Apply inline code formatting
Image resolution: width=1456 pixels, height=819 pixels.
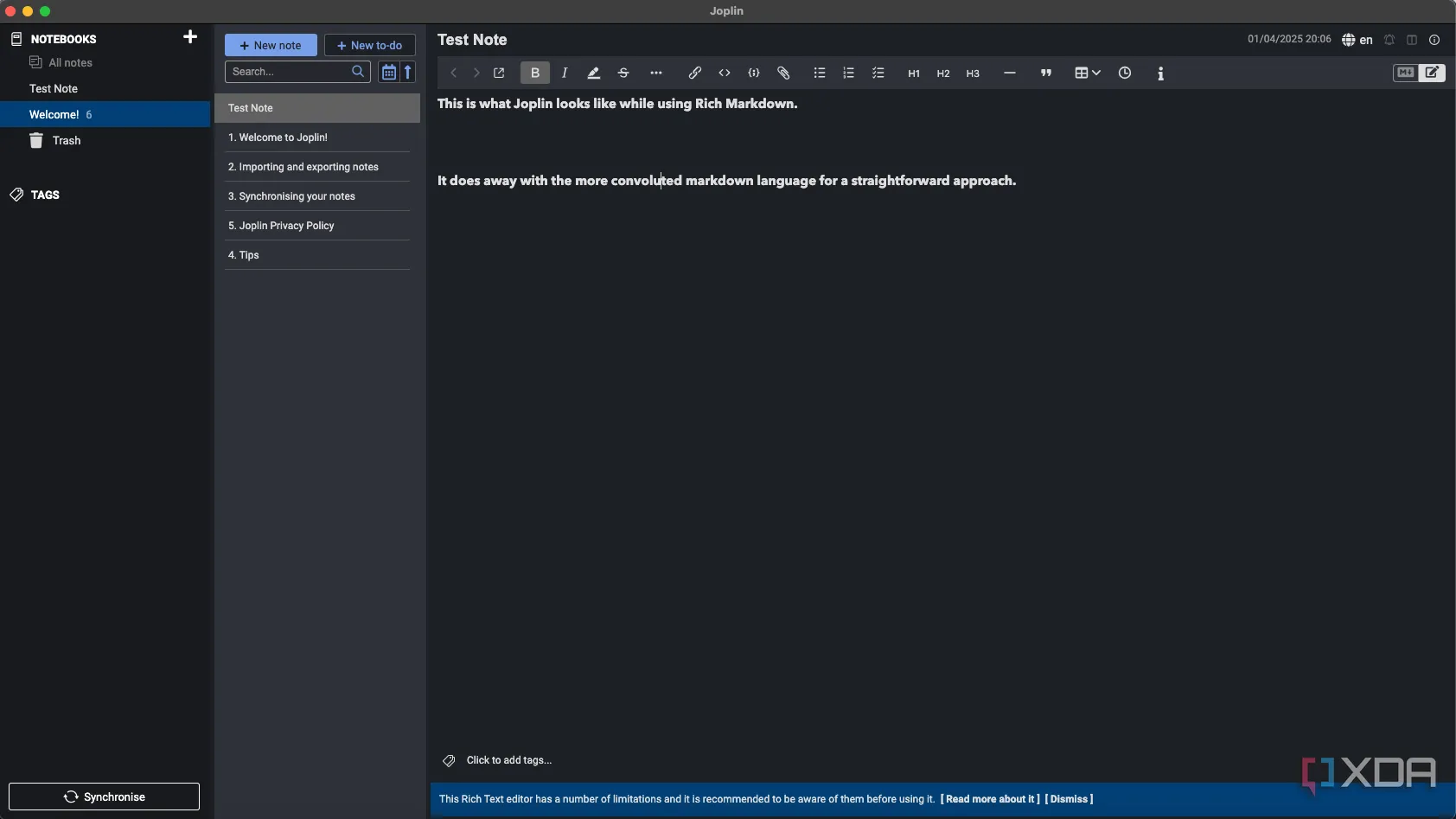pos(725,74)
